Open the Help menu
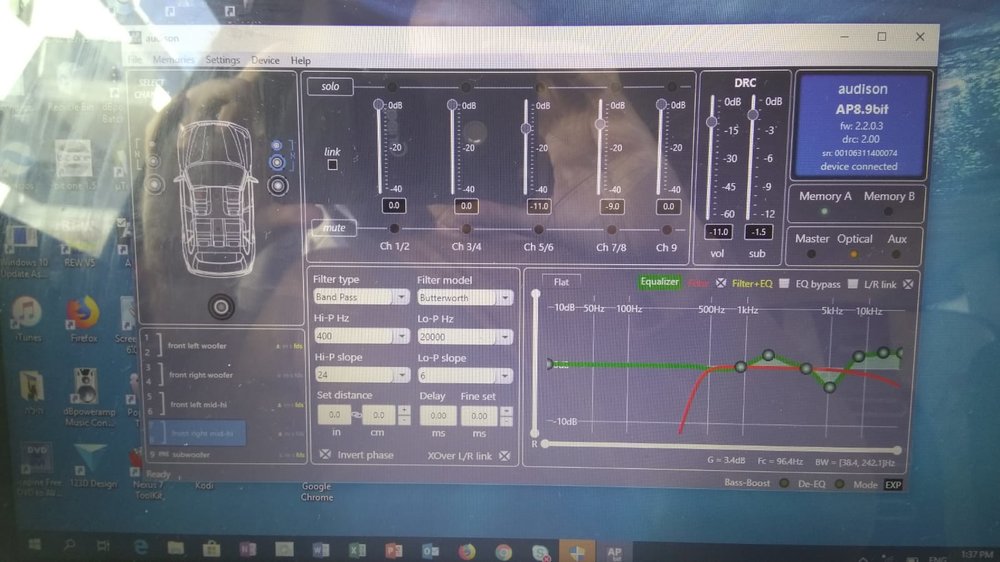1000x562 pixels. pos(300,61)
